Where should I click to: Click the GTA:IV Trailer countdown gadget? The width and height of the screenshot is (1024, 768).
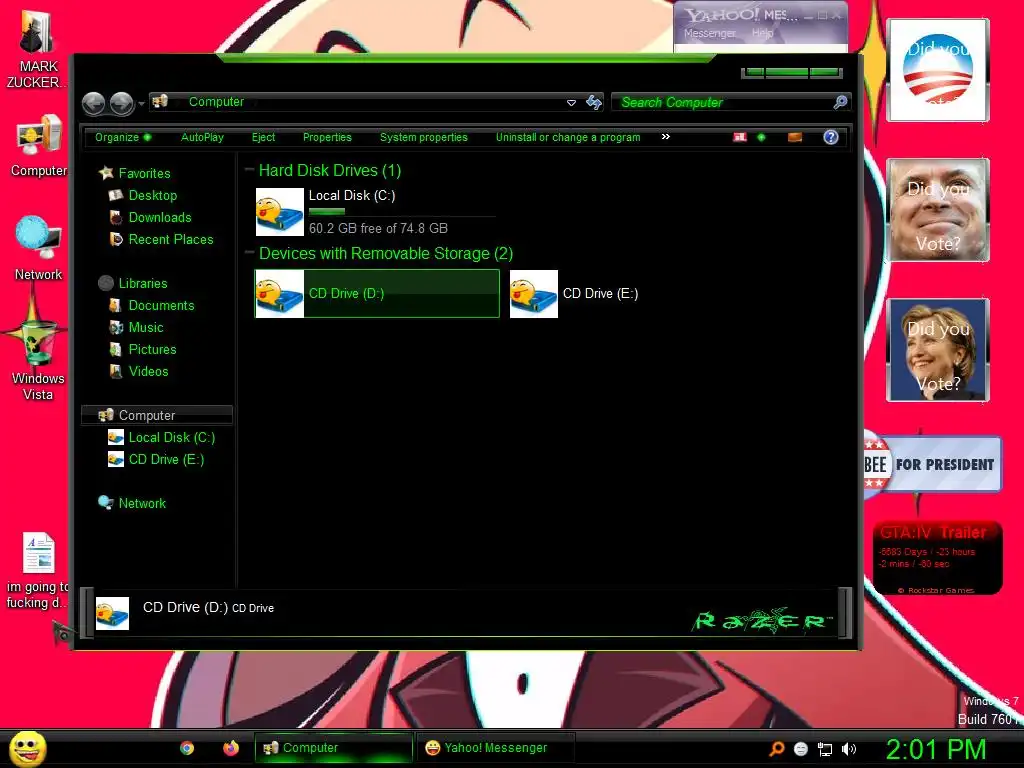click(937, 558)
